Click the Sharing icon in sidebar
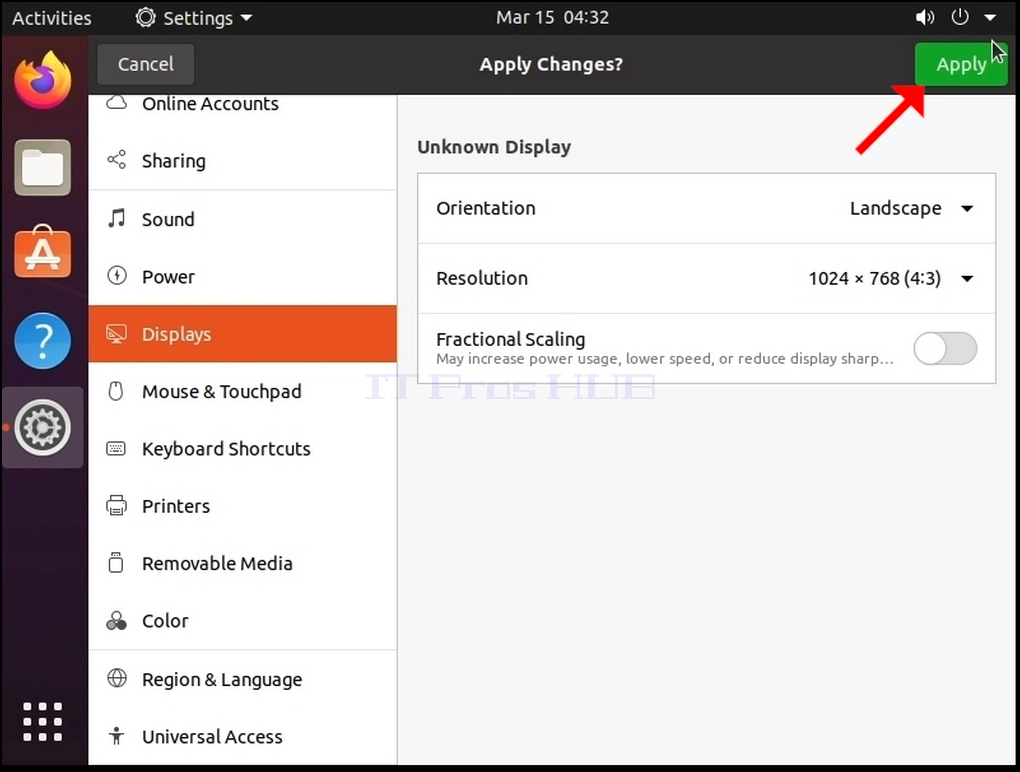 click(x=116, y=160)
